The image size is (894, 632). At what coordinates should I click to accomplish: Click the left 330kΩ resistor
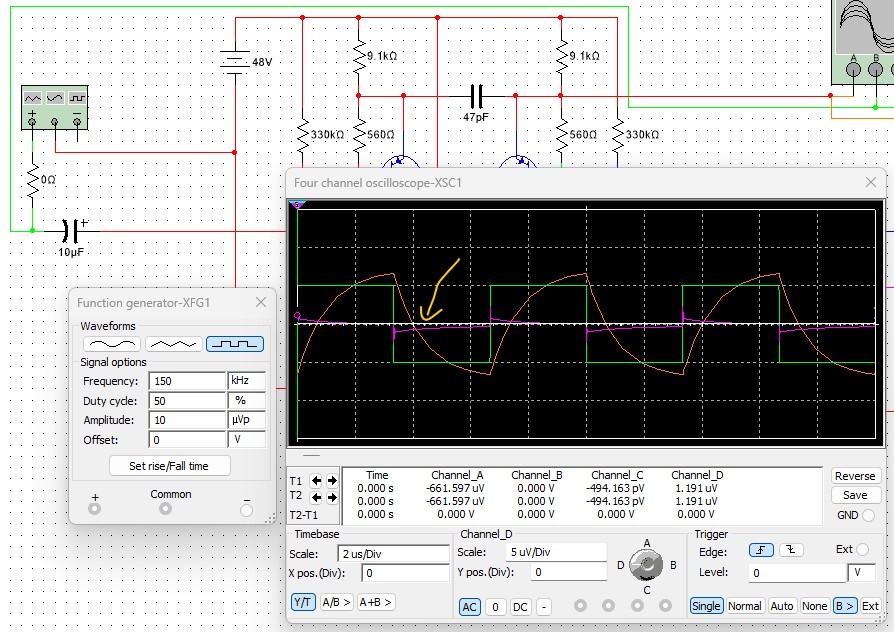[302, 136]
